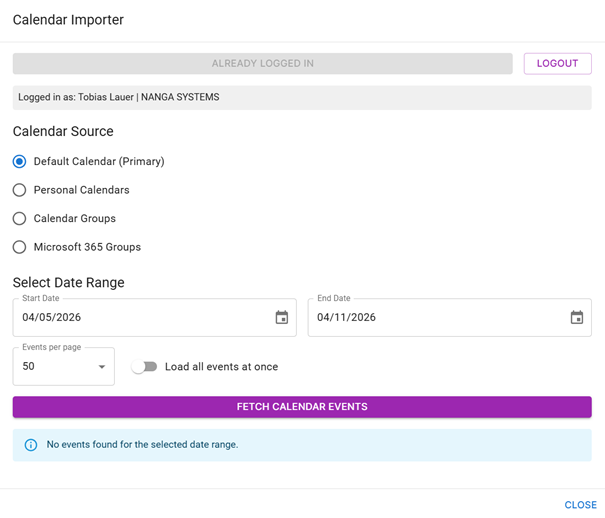The image size is (605, 518).
Task: Click the Calendar Importer title
Action: click(68, 20)
